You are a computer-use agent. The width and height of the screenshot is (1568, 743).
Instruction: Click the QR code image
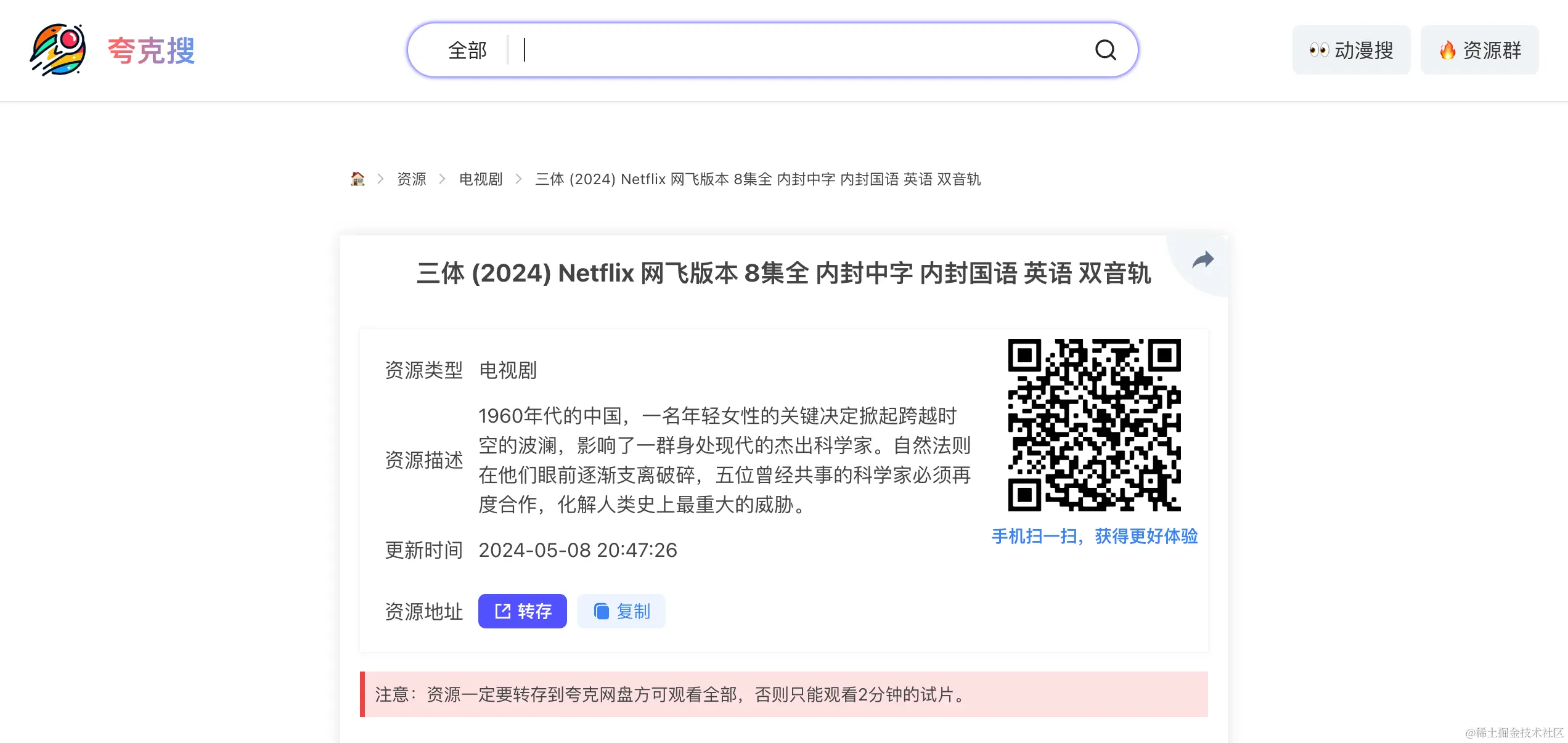(x=1094, y=424)
